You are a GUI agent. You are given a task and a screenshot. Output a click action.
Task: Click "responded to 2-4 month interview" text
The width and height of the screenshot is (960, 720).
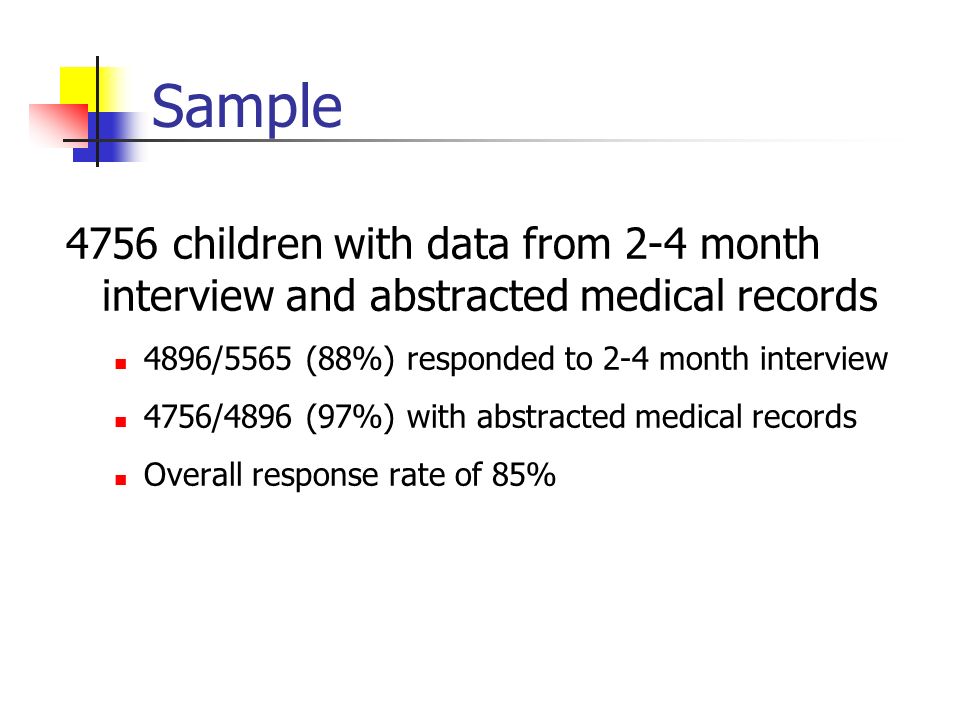[647, 359]
